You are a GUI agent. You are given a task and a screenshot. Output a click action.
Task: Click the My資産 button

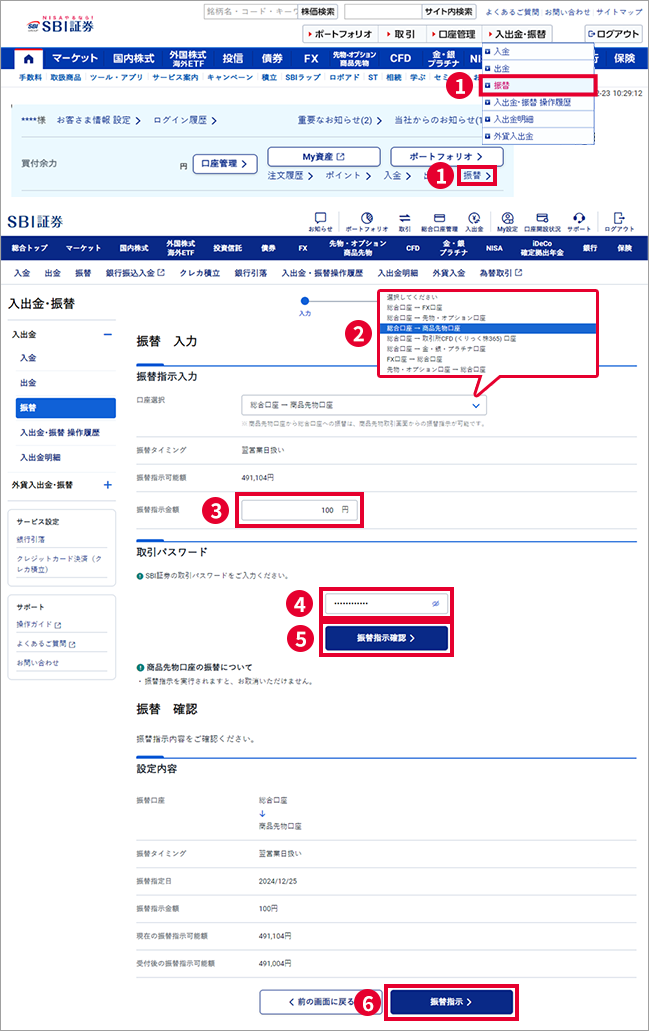click(324, 156)
